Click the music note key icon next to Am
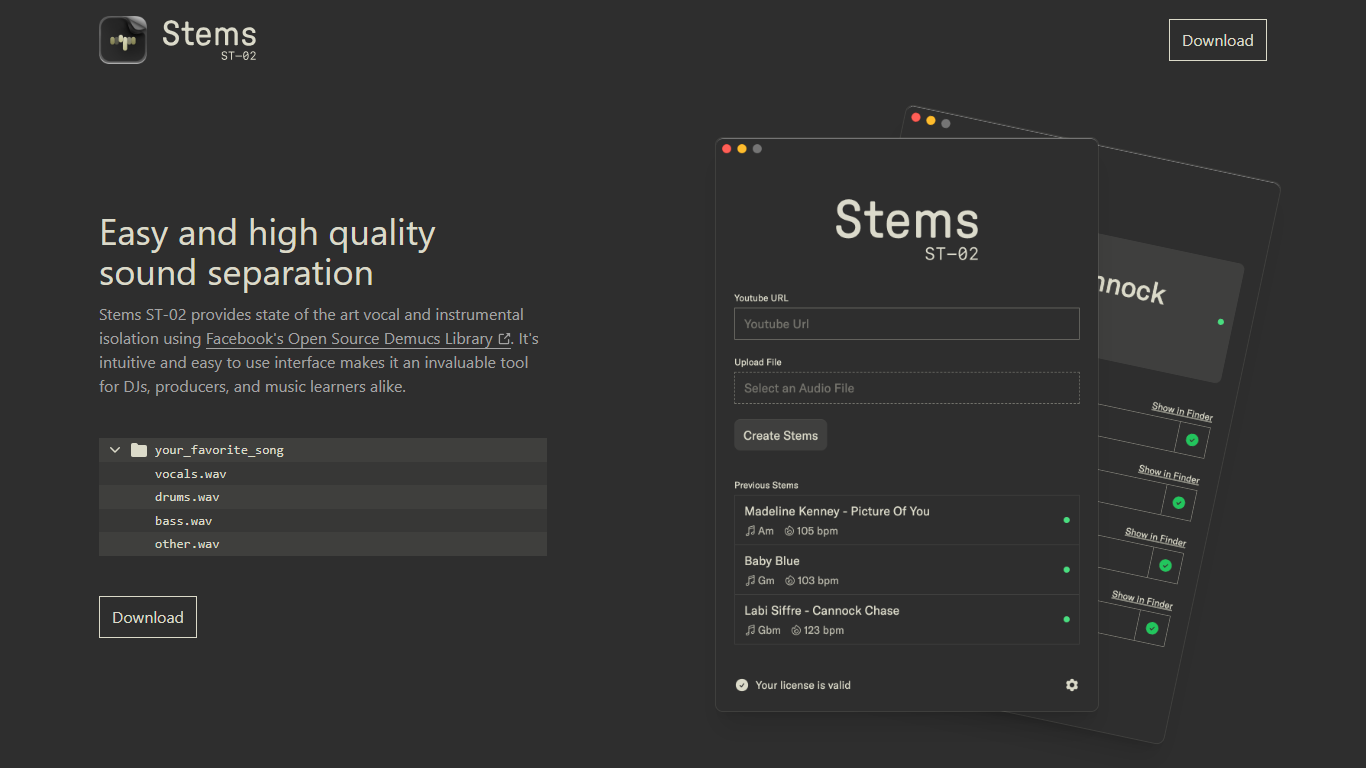This screenshot has width=1366, height=768. point(750,531)
